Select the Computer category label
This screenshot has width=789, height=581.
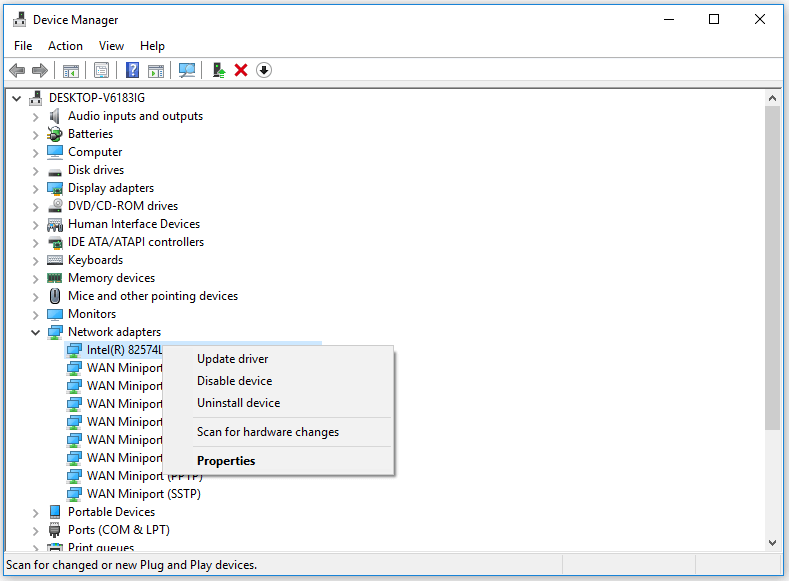(95, 152)
